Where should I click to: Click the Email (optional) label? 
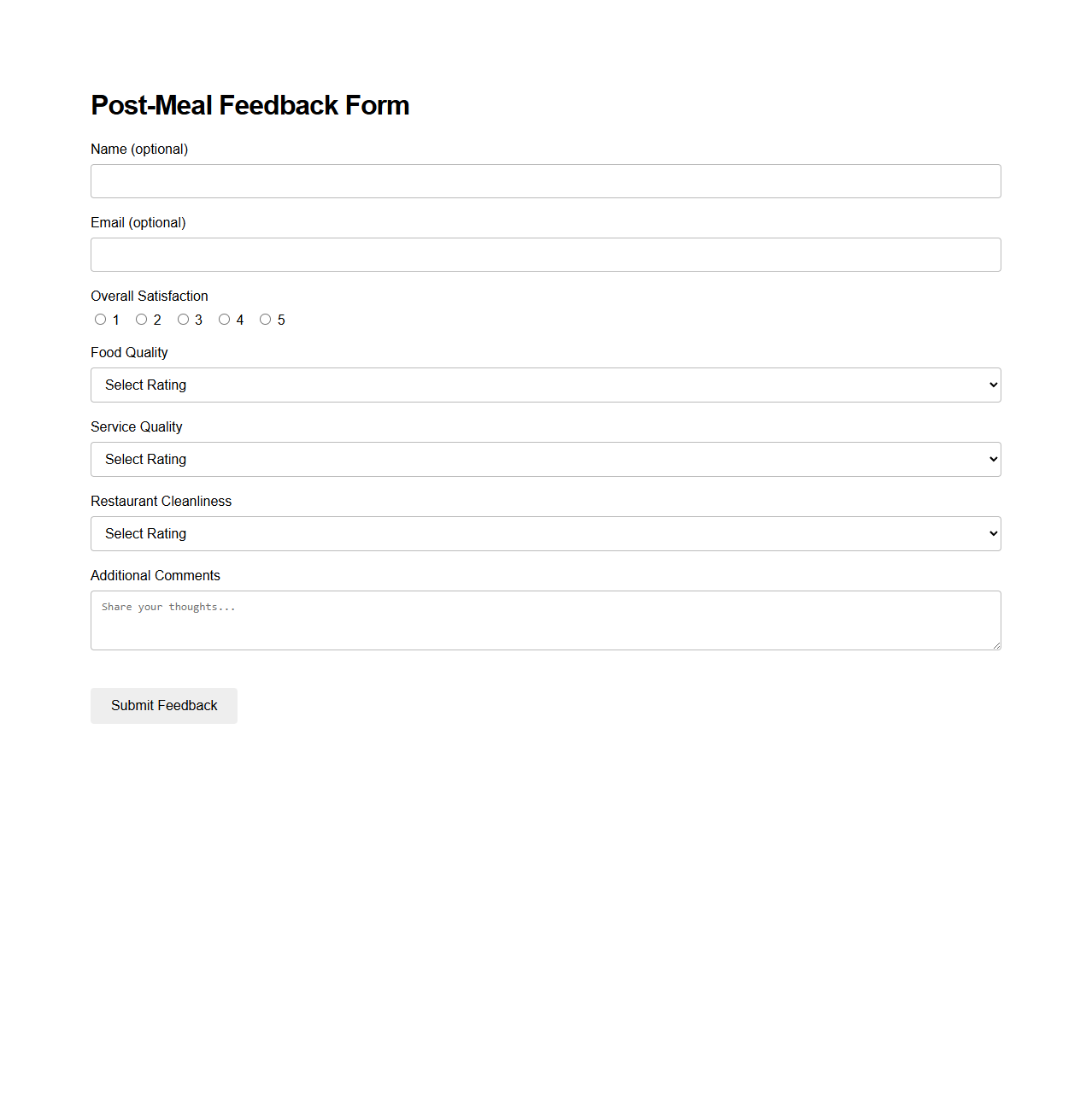[138, 222]
